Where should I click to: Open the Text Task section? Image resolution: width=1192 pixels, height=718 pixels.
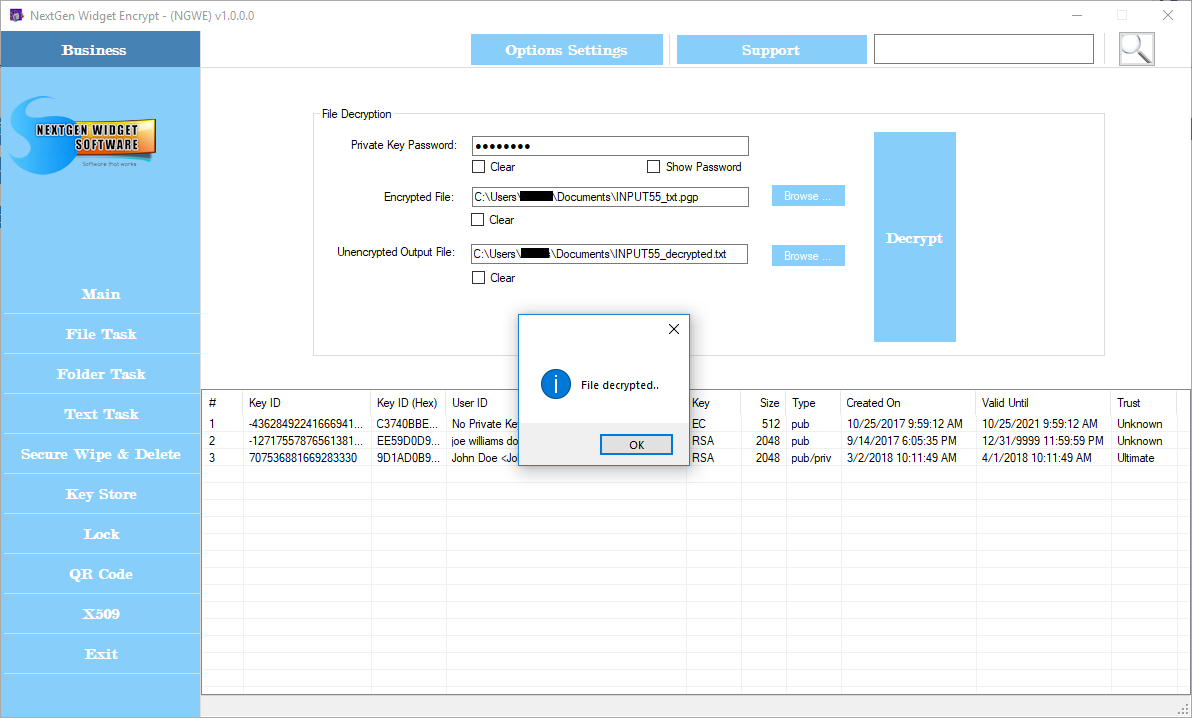[101, 414]
